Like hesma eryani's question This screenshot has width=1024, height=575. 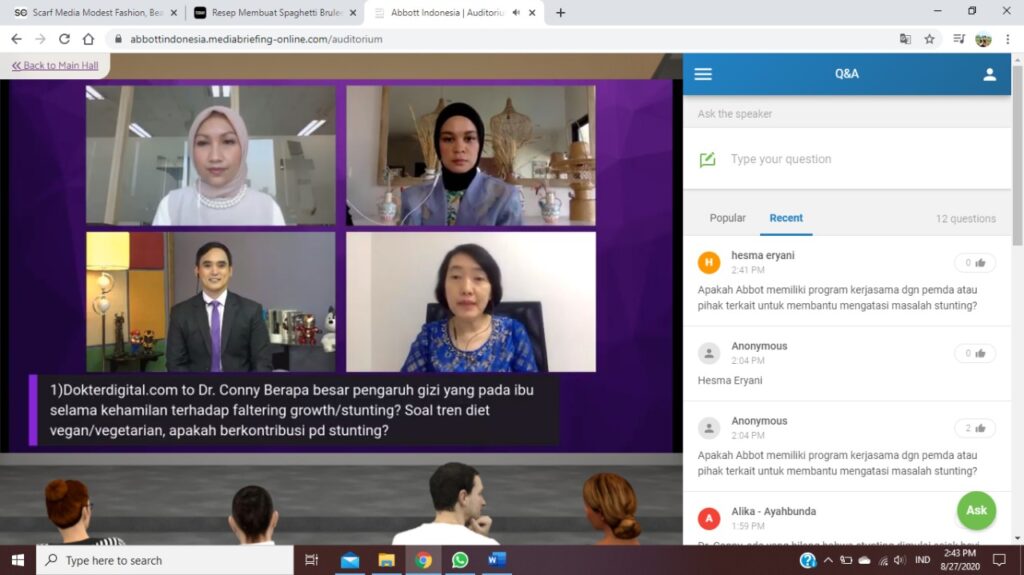click(x=974, y=263)
